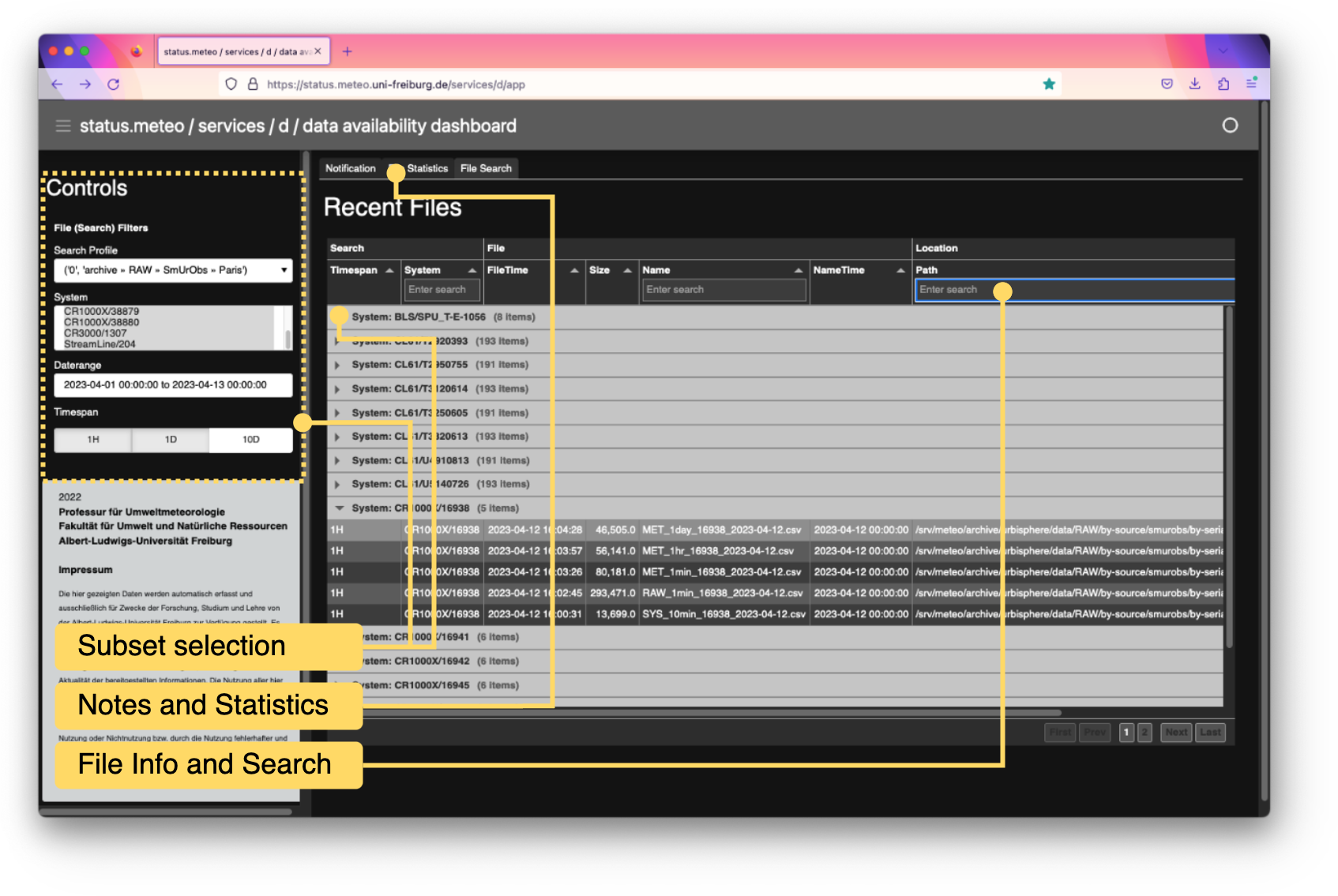Select the 10D timespan option
The height and width of the screenshot is (896, 1338).
coord(250,440)
